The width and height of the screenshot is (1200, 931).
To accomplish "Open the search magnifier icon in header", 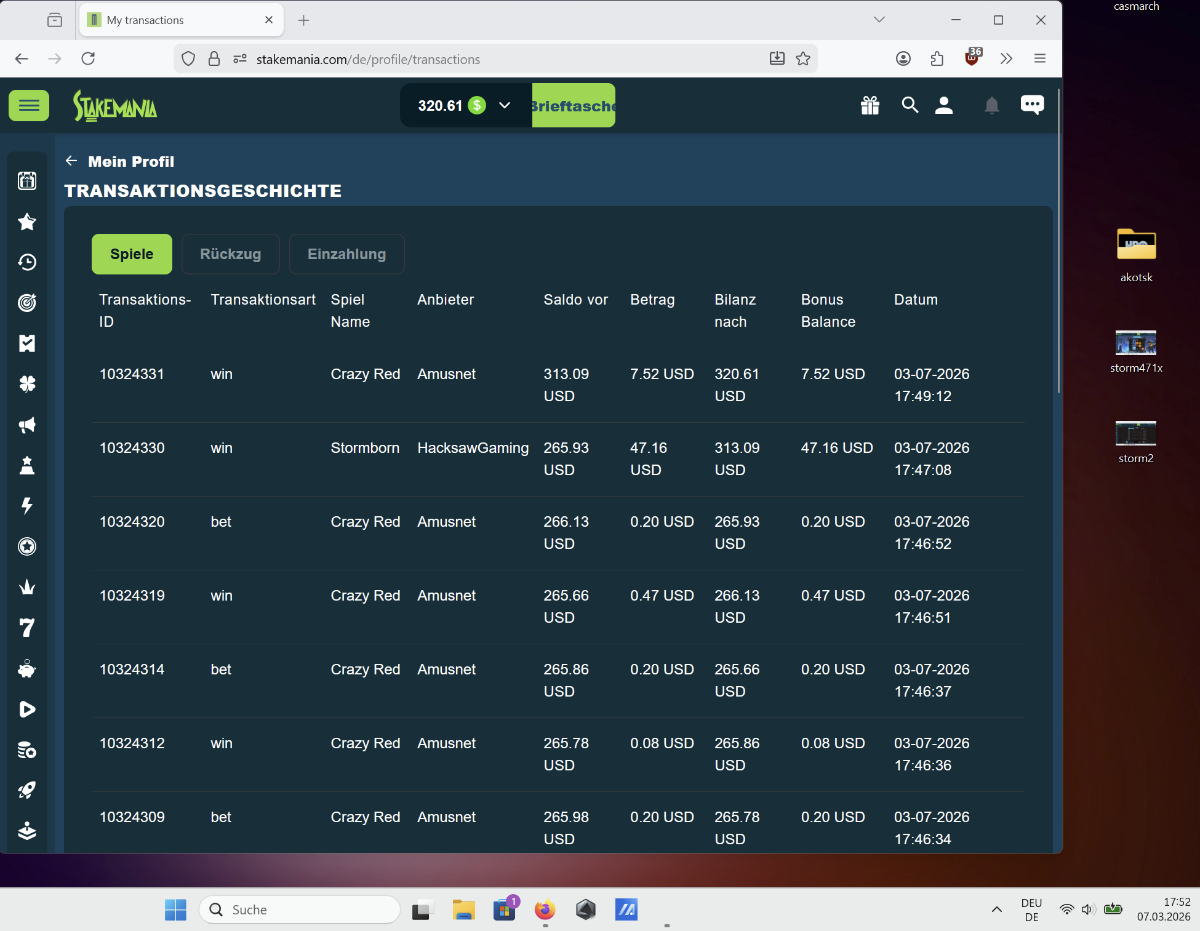I will click(x=909, y=105).
